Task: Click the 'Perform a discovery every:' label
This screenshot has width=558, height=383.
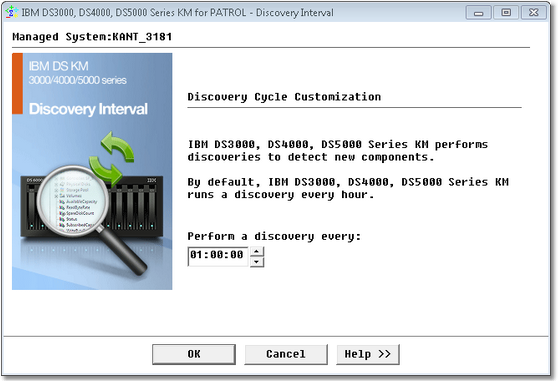Action: click(274, 236)
